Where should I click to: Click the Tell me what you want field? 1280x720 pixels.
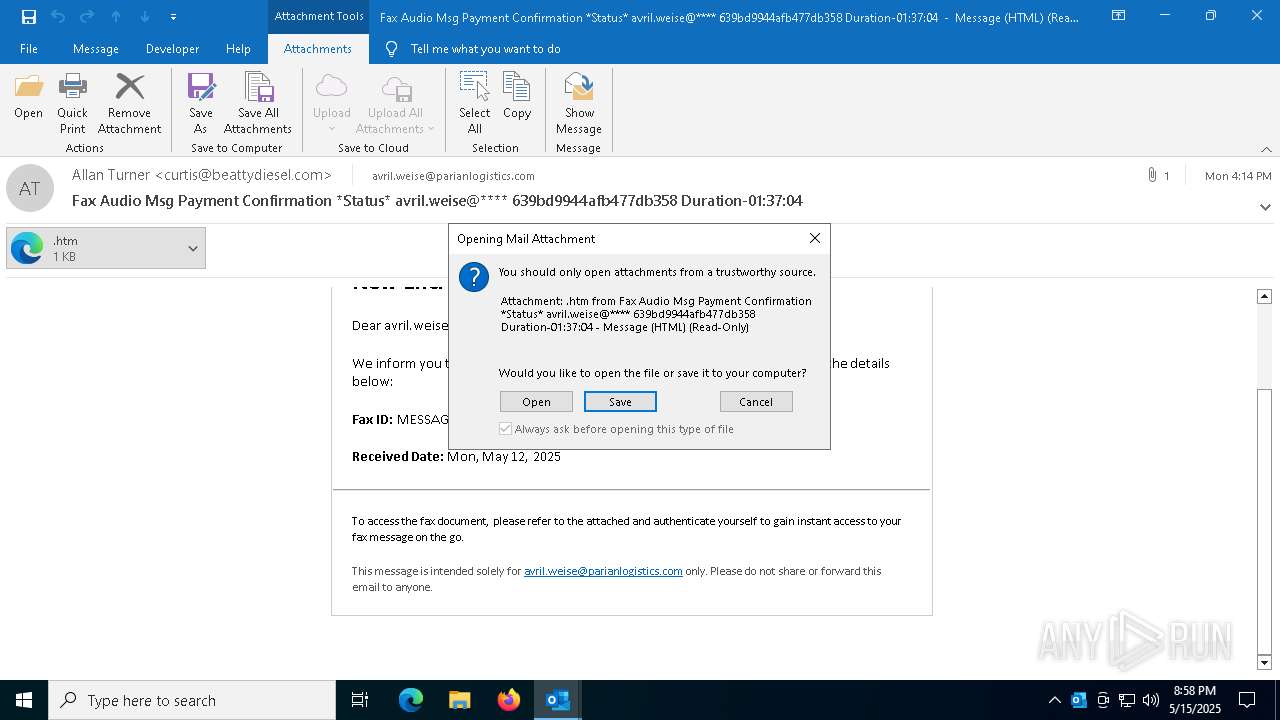click(485, 49)
